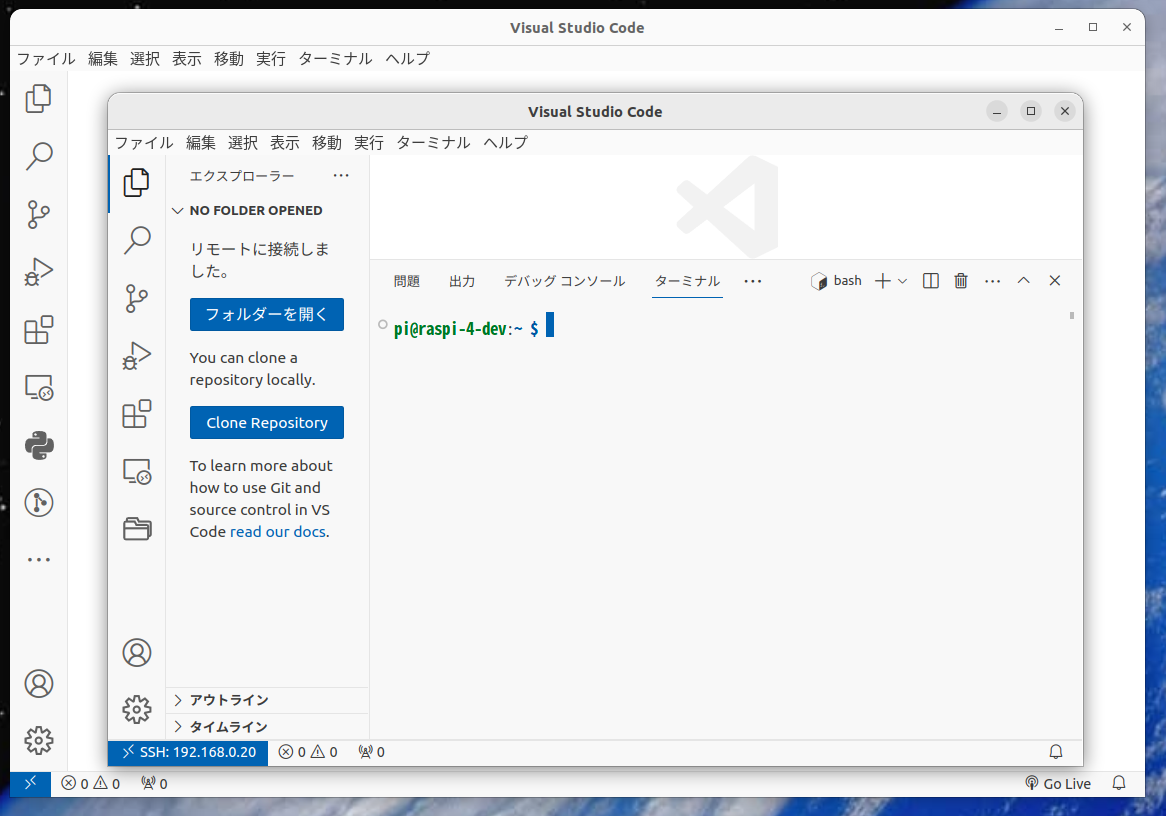Switch to the 問題 panel tab

(407, 281)
